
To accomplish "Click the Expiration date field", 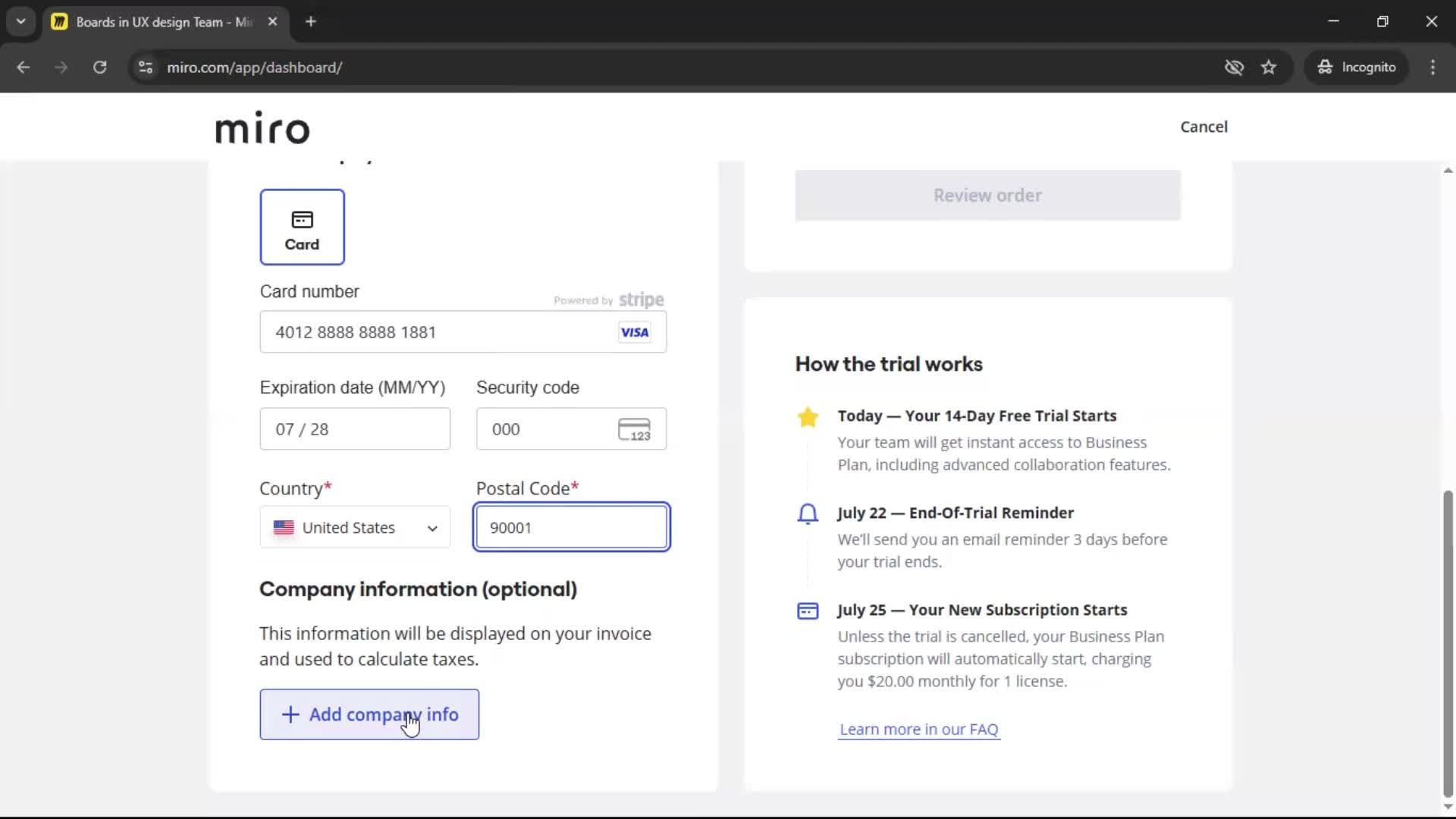I will (x=355, y=429).
